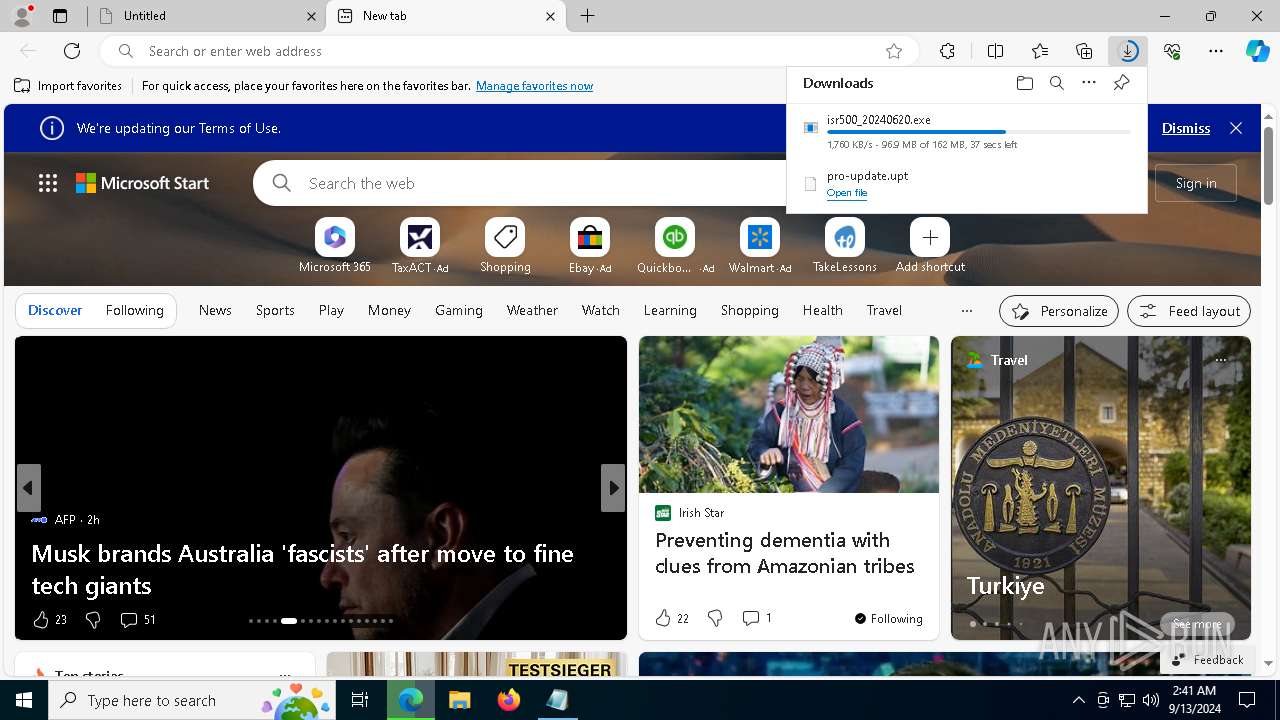Search downloads with magnifier icon
Screen dimensions: 1280x720
[1056, 83]
